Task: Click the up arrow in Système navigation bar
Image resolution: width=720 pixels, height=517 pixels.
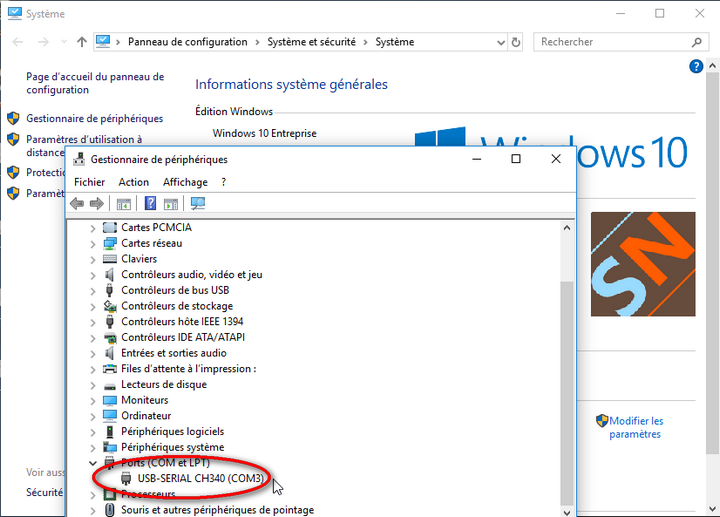Action: (x=82, y=42)
